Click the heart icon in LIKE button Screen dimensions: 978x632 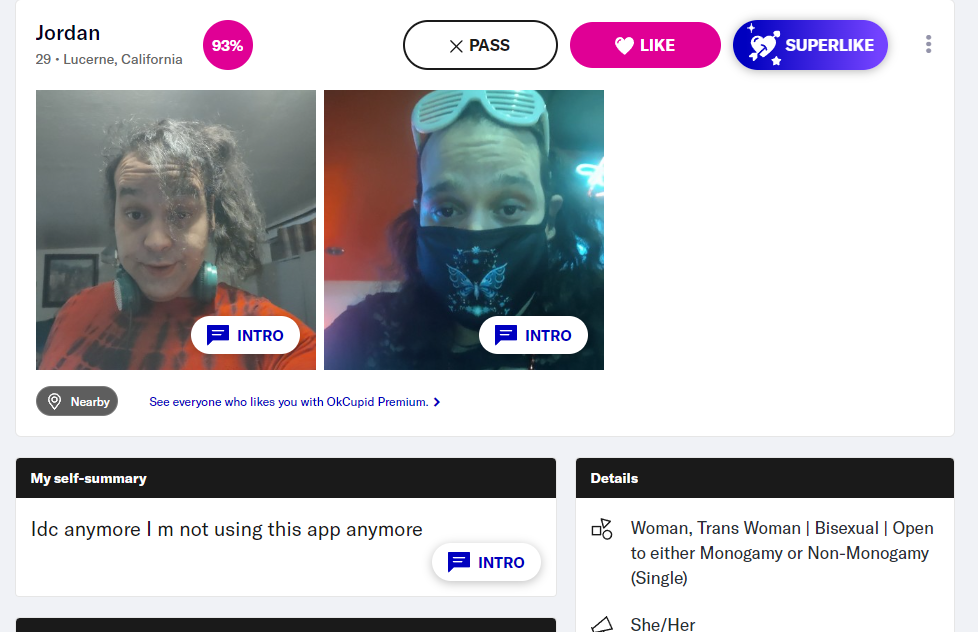624,45
